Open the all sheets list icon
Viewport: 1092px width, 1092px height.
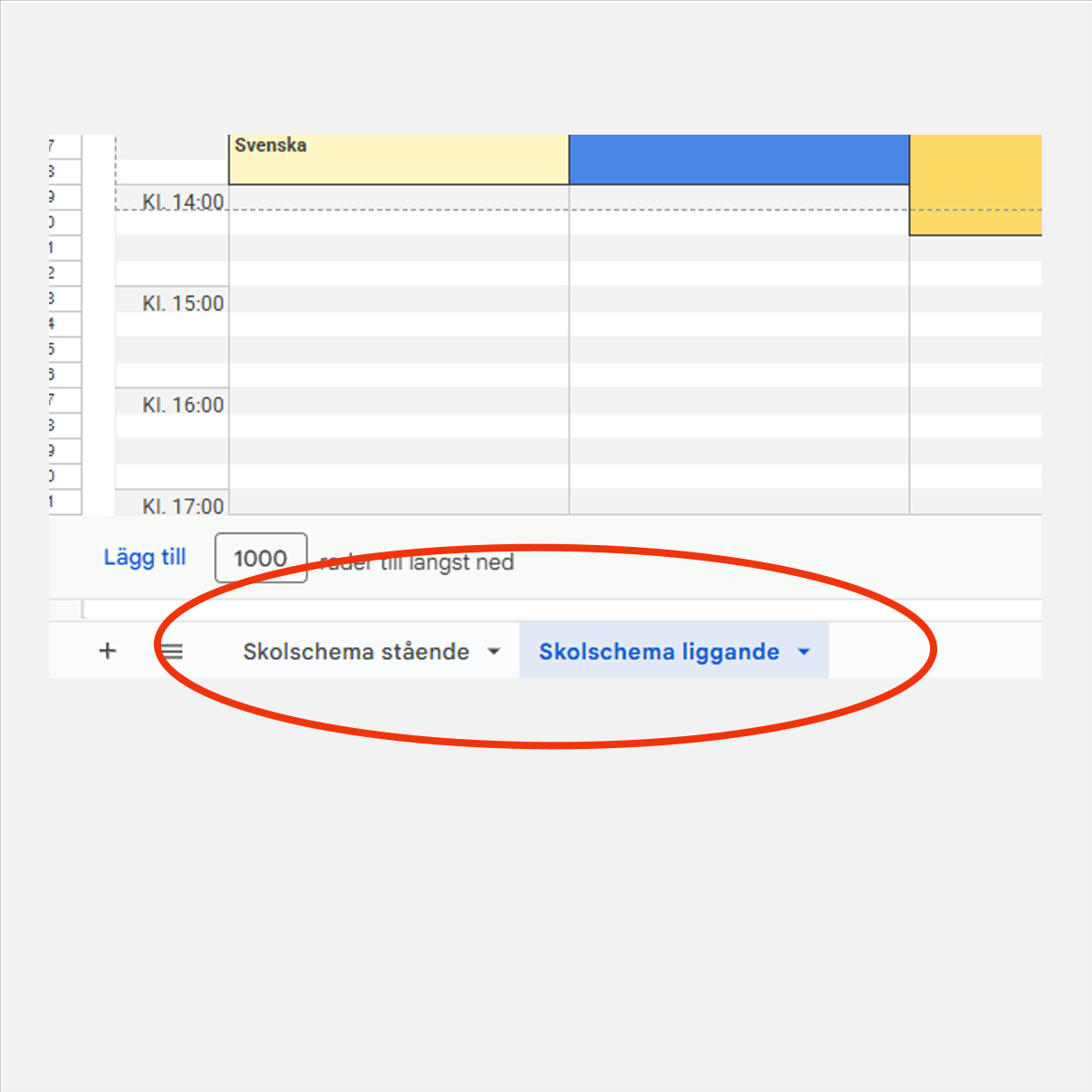[x=172, y=652]
